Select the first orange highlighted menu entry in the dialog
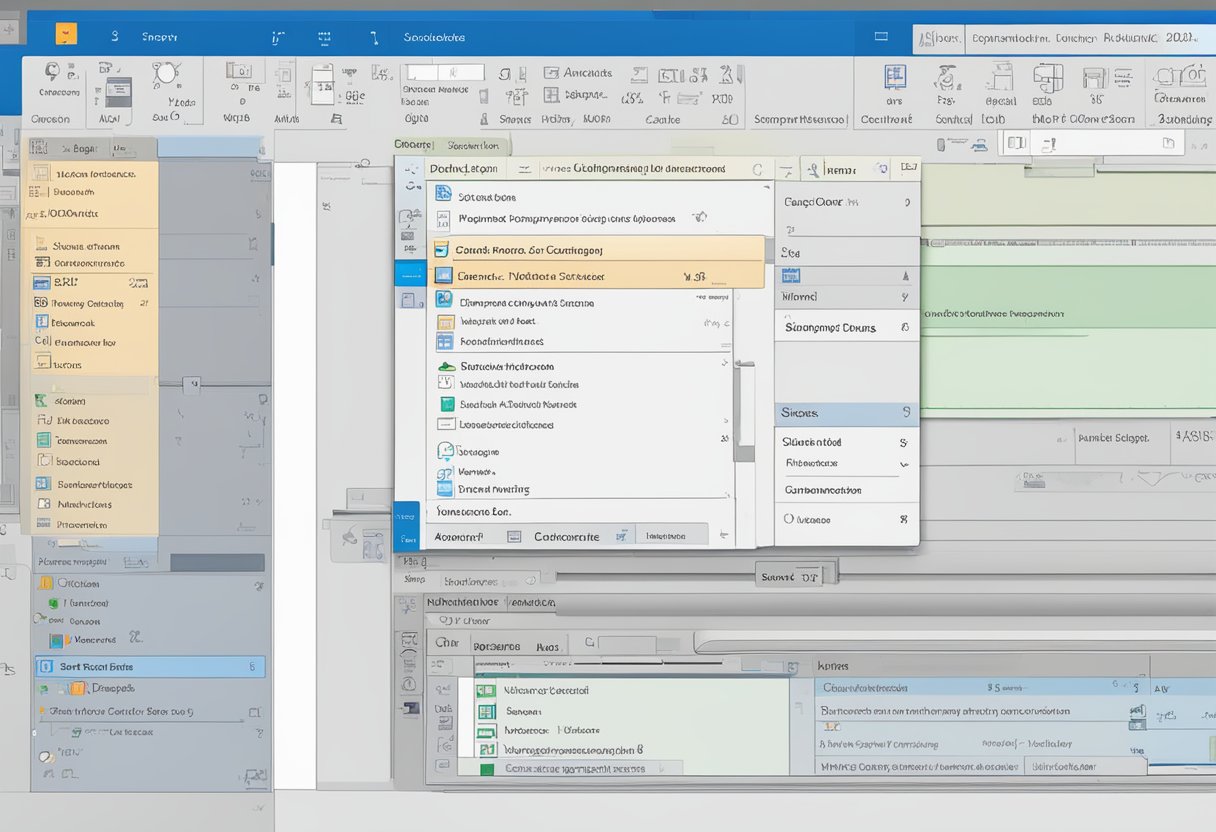This screenshot has height=832, width=1216. click(598, 249)
